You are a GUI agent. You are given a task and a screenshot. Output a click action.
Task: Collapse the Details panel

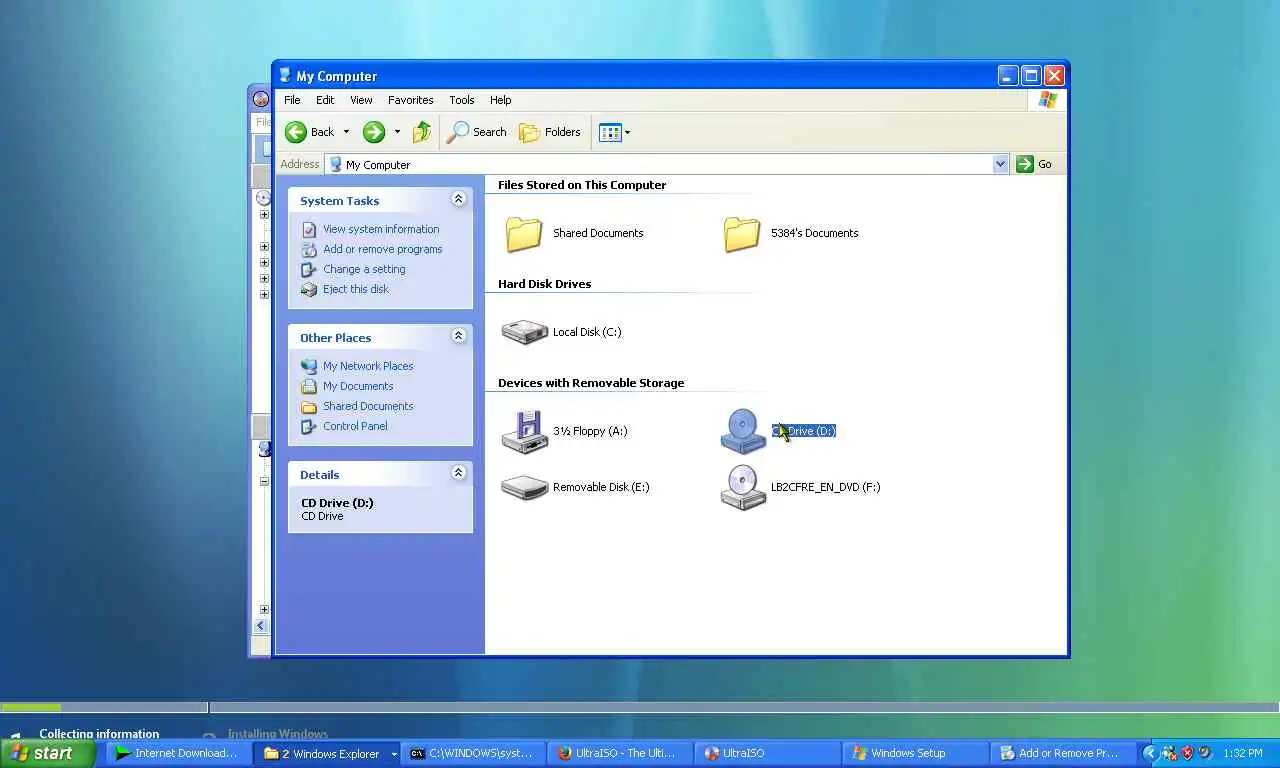(x=459, y=473)
